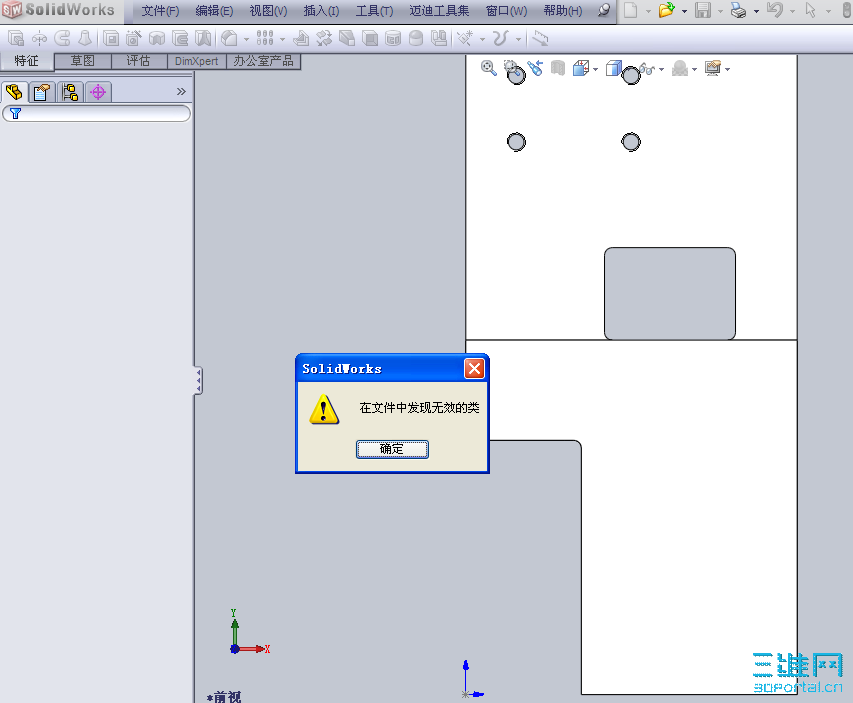The height and width of the screenshot is (703, 853).
Task: Click the Select cursor icon
Action: pos(811,10)
